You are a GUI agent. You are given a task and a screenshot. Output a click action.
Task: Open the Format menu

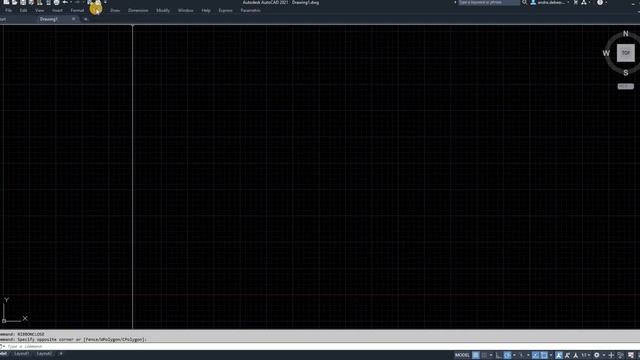[77, 11]
